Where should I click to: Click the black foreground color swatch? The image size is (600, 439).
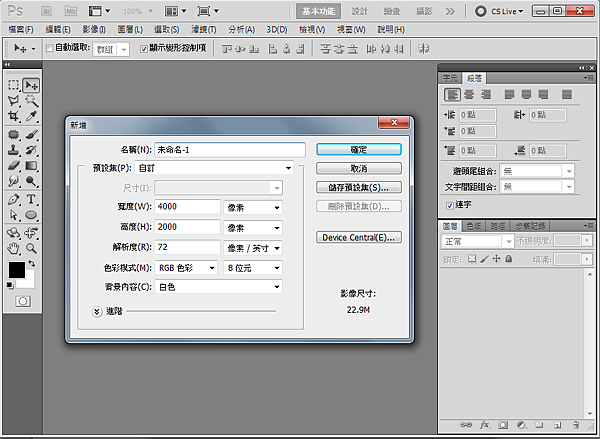tap(17, 270)
